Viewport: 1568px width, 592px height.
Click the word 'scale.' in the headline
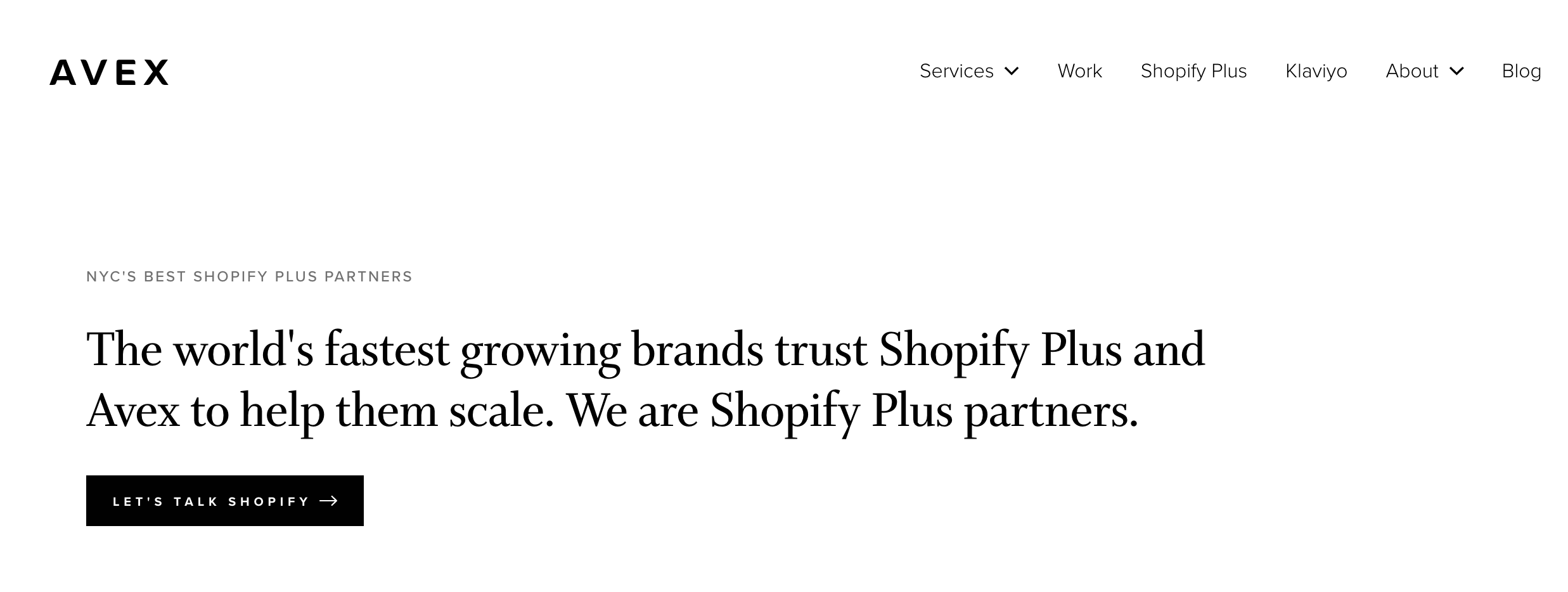click(502, 411)
